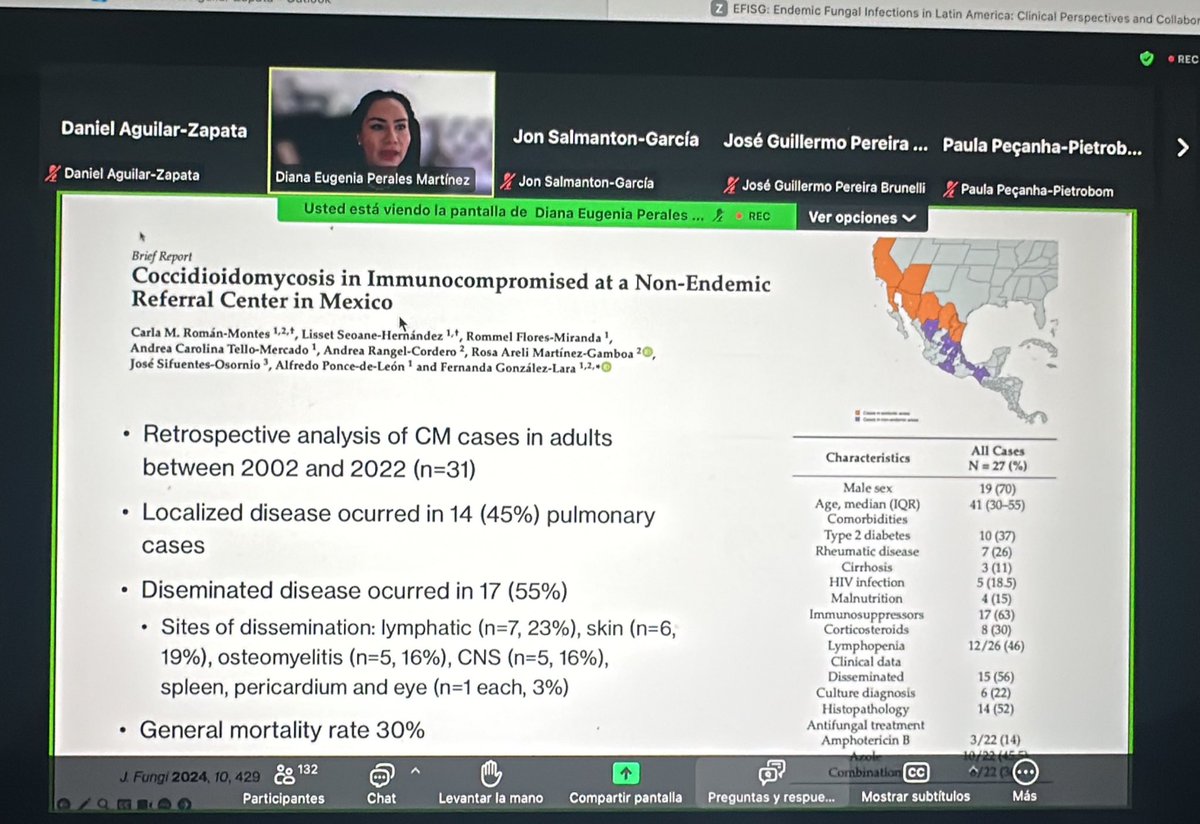Click the Levantar la mano hand icon
Screen dimensions: 1200x824
coord(490,772)
